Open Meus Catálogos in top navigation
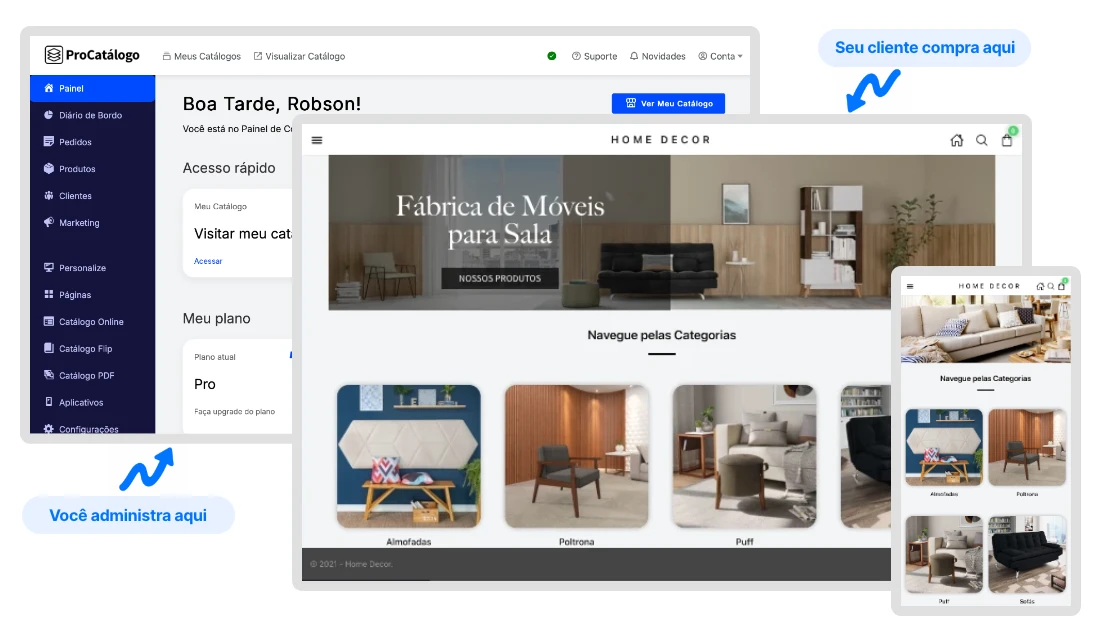This screenshot has width=1107, height=638. [x=201, y=56]
